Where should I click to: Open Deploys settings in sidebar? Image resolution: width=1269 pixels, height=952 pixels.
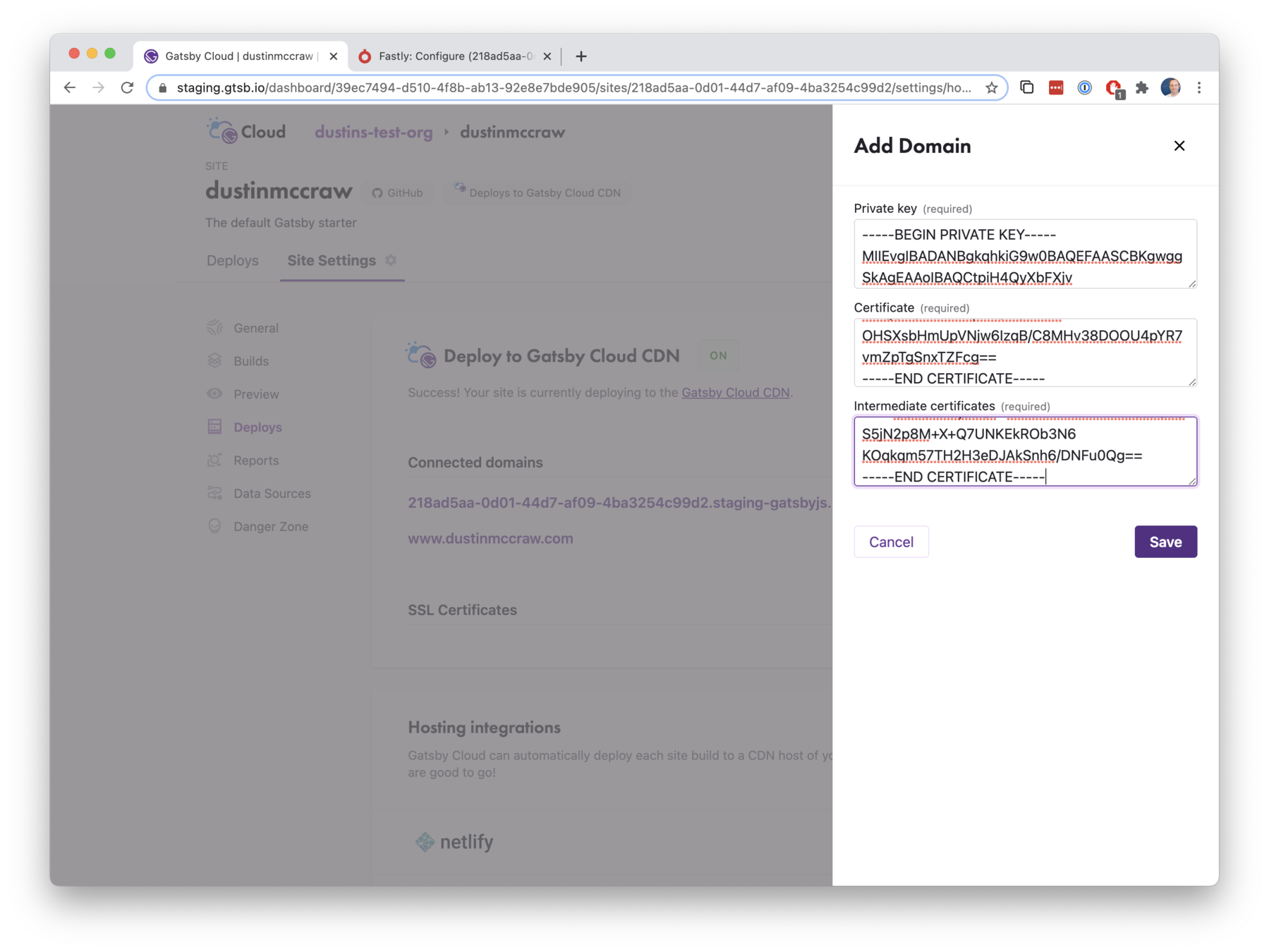[257, 427]
